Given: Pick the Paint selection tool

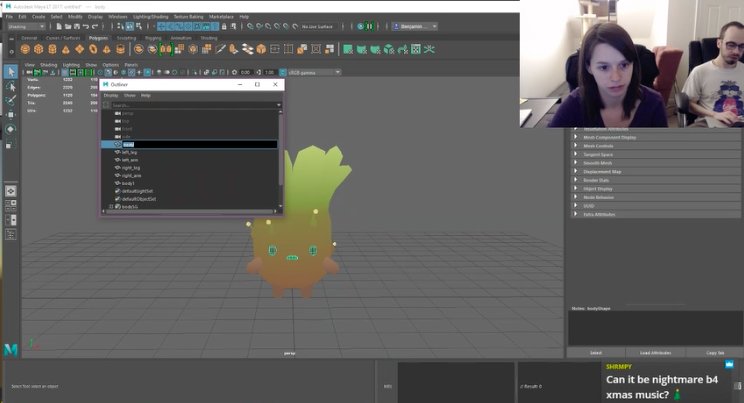Looking at the screenshot, I should tap(11, 100).
